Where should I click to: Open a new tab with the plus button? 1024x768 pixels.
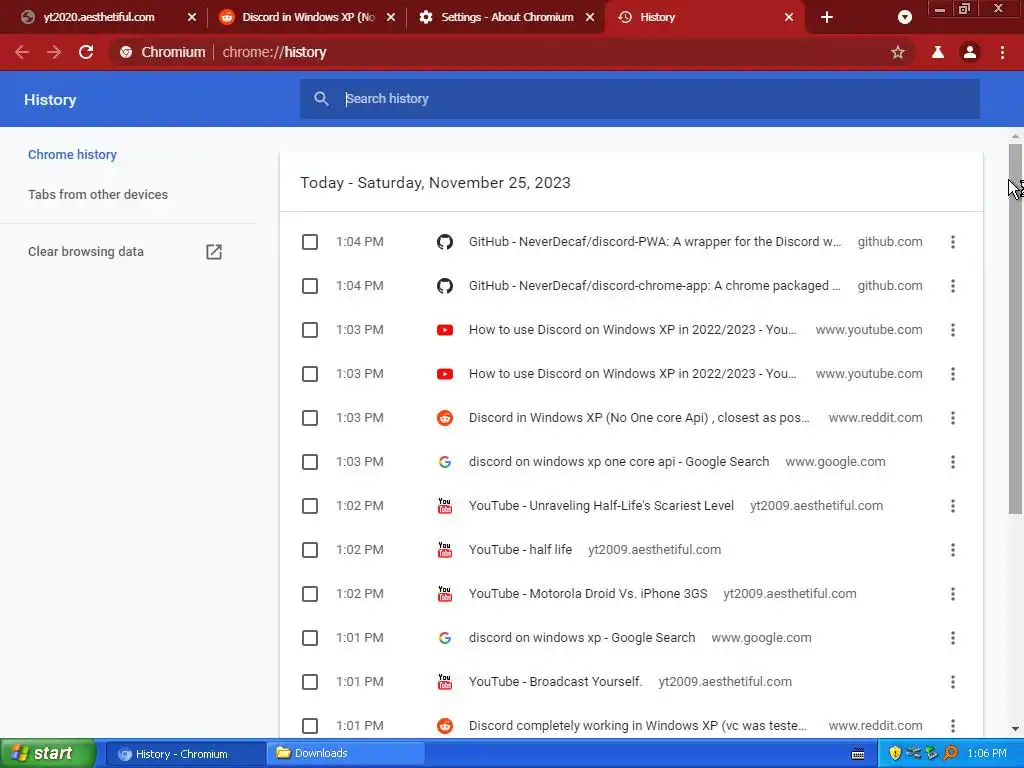coord(827,17)
